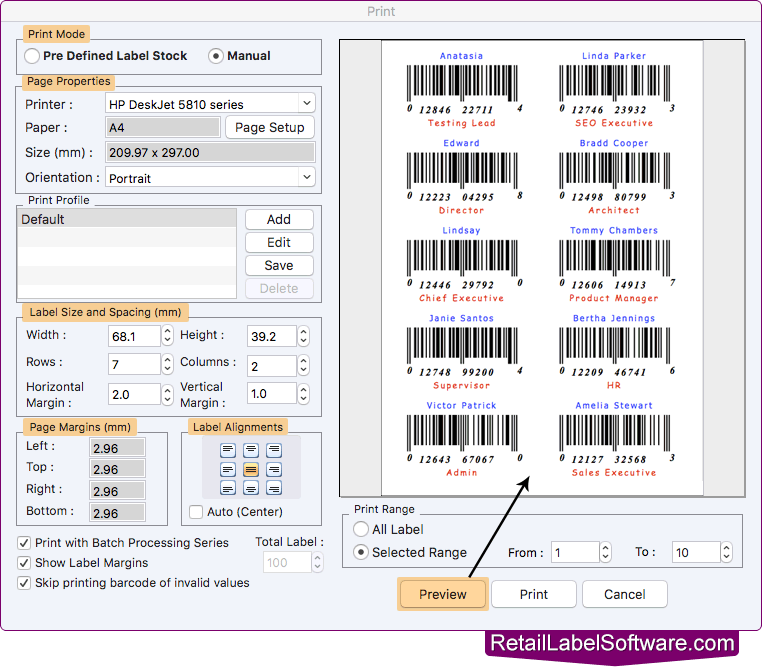This screenshot has height=667, width=762.
Task: Adjust the Columns stepper arrows
Action: point(303,365)
